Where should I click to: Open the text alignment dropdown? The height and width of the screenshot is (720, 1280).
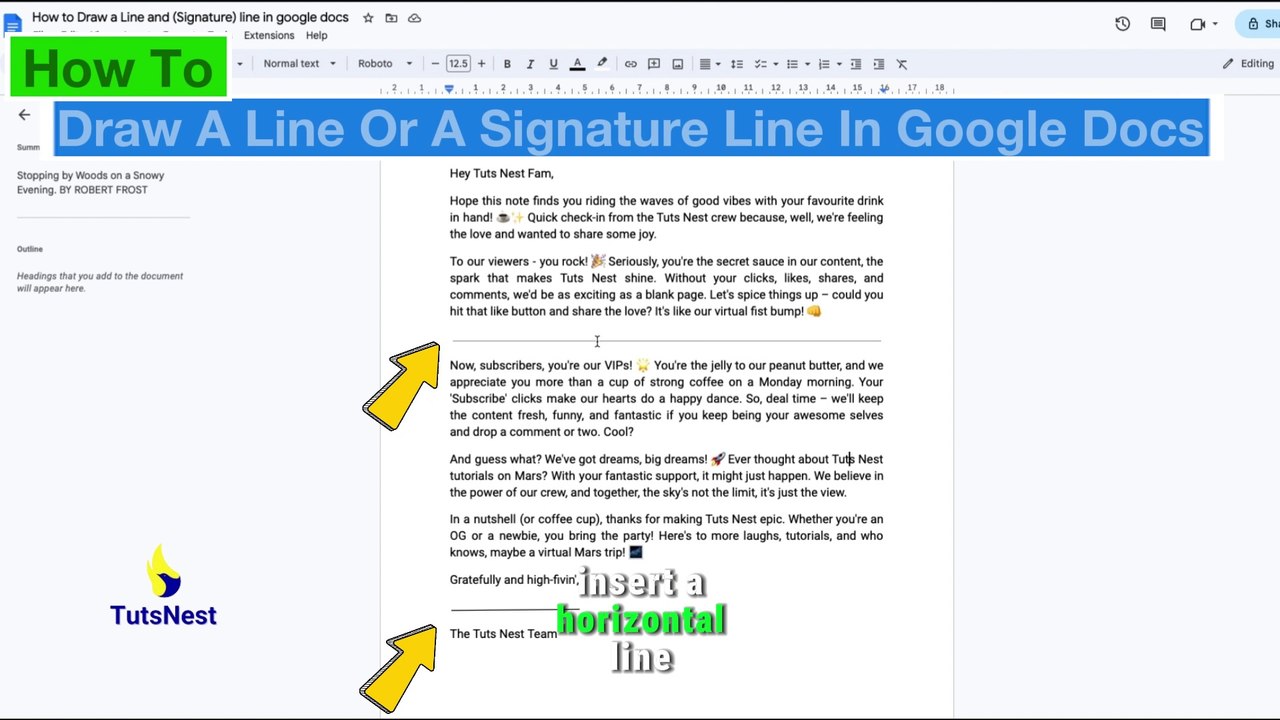coord(709,64)
